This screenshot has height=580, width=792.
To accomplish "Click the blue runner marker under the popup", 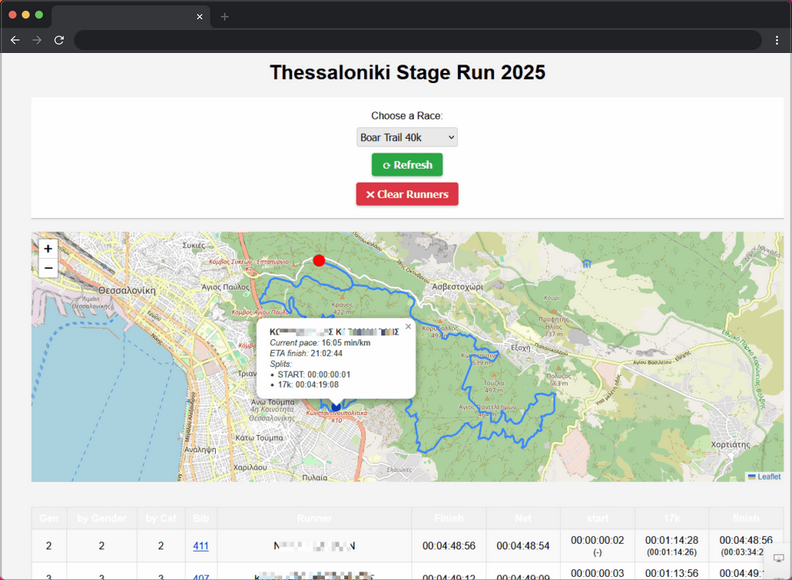I will 335,405.
